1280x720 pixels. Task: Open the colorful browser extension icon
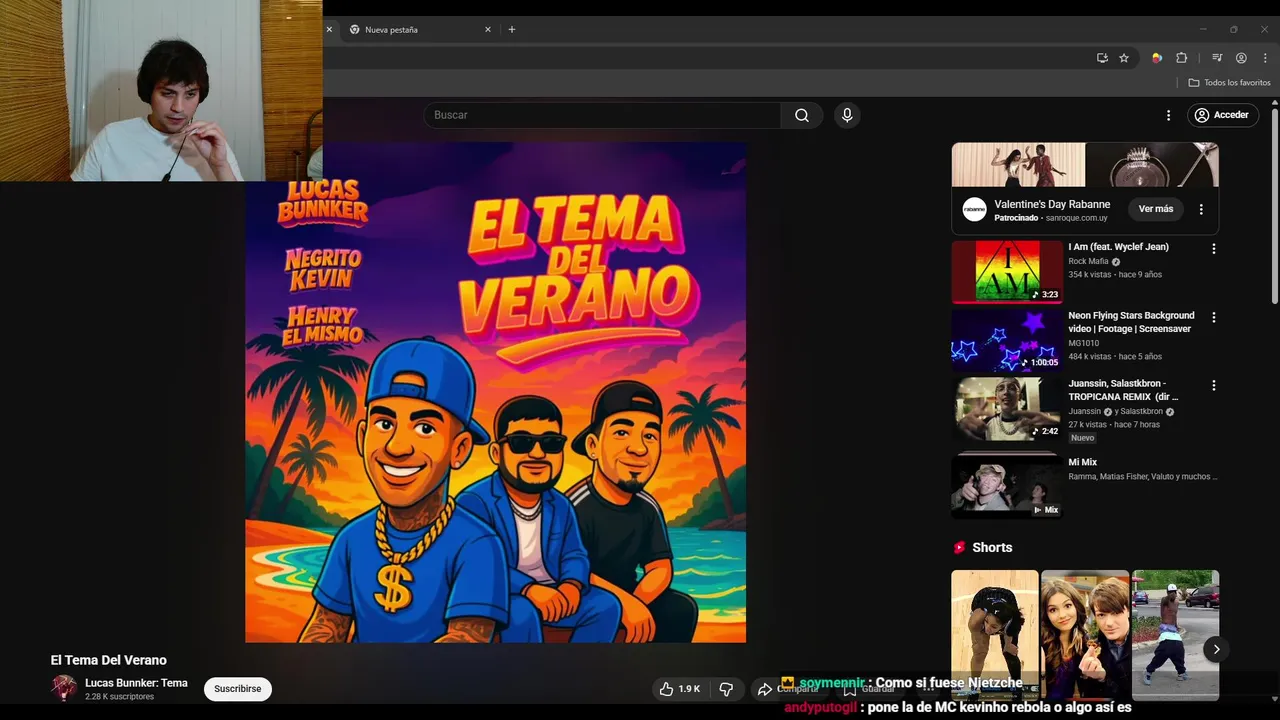[1157, 58]
